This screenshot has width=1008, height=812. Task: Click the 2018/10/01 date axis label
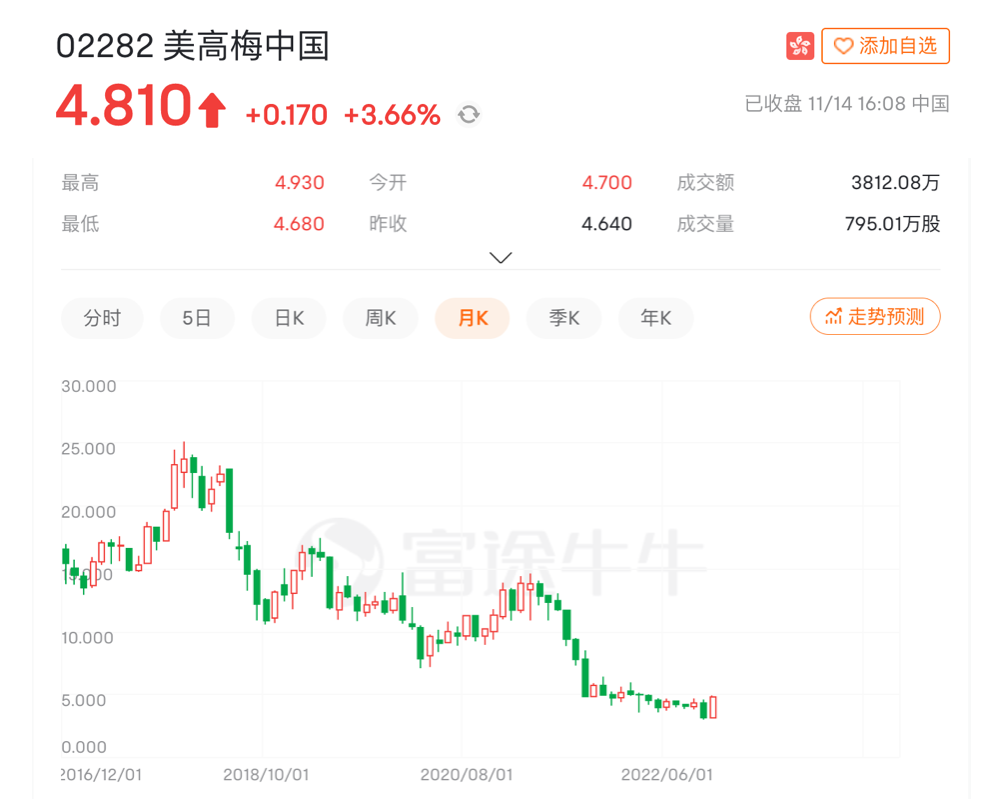[266, 775]
